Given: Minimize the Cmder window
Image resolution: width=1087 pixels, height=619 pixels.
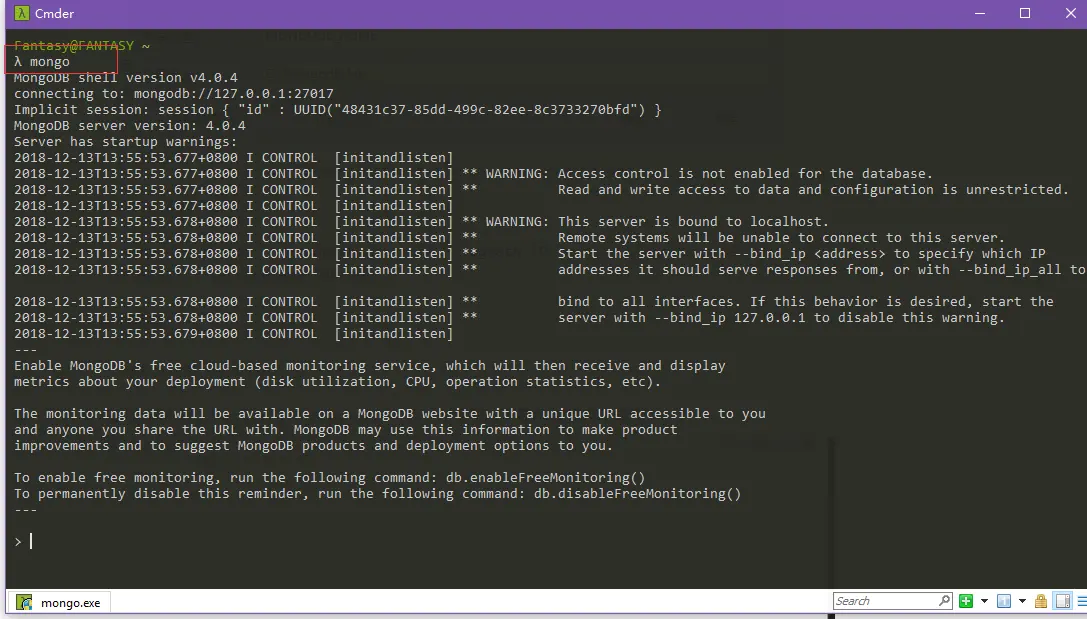Looking at the screenshot, I should [980, 13].
